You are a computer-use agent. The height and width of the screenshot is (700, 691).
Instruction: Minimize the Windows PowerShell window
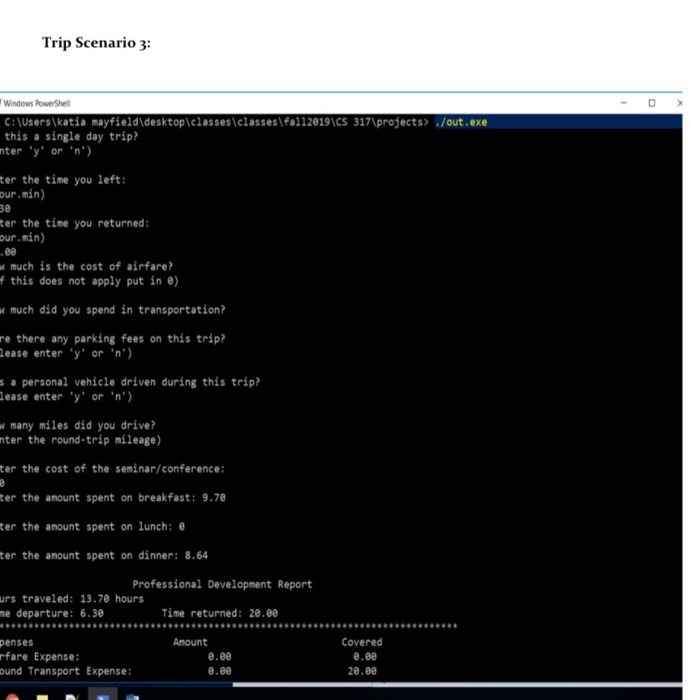[624, 103]
